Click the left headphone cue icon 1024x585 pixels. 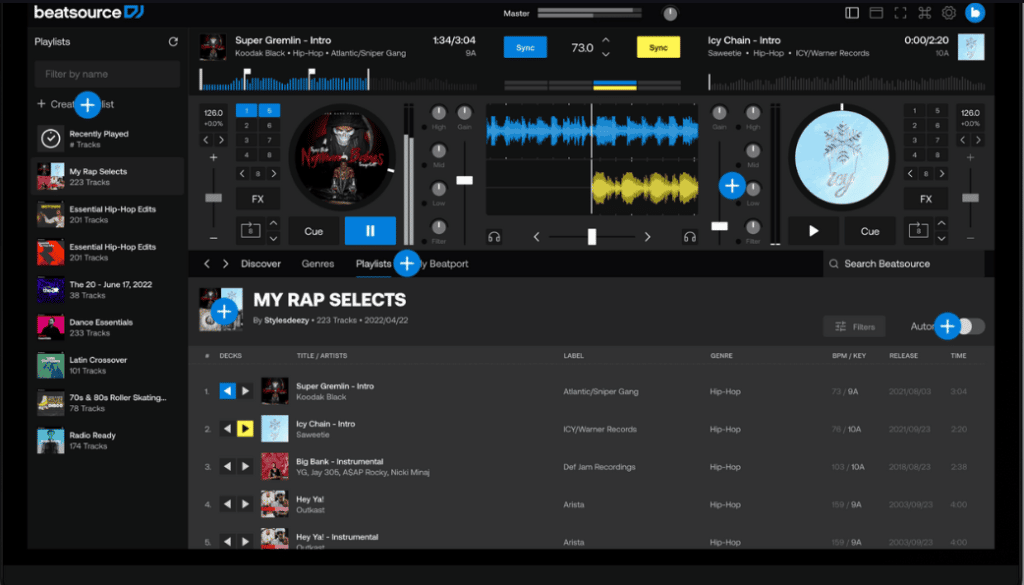pyautogui.click(x=494, y=237)
